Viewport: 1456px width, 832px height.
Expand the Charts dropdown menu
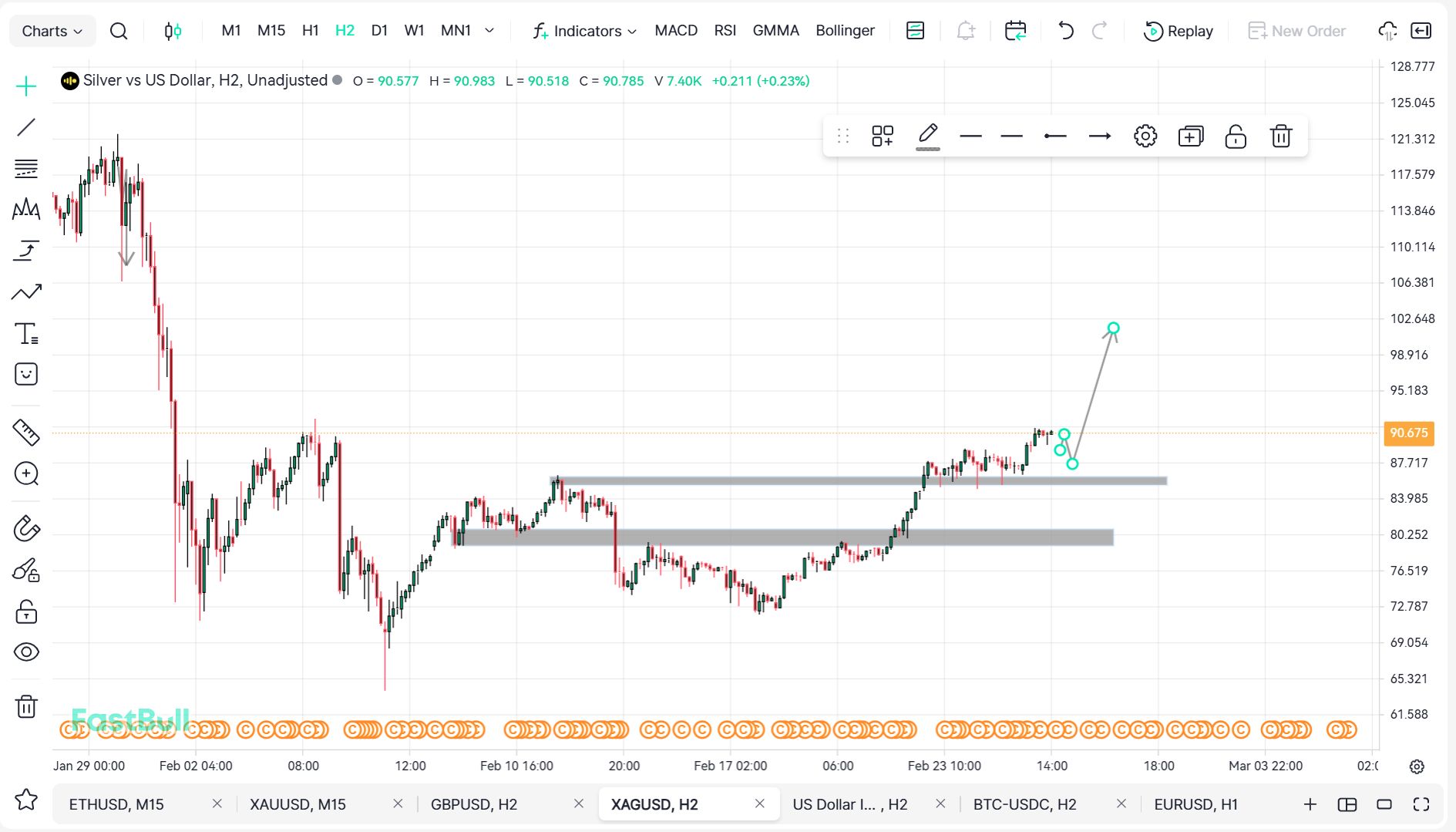pyautogui.click(x=52, y=31)
